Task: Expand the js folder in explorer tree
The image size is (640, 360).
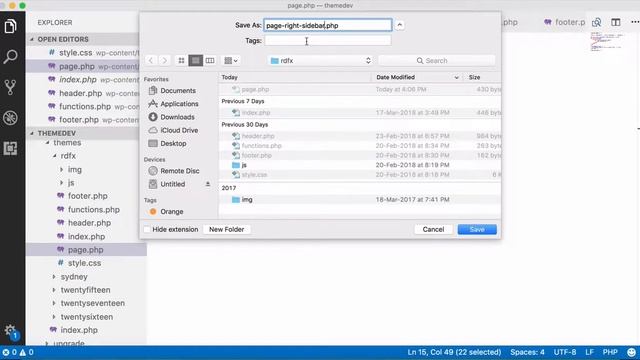Action: click(x=62, y=183)
